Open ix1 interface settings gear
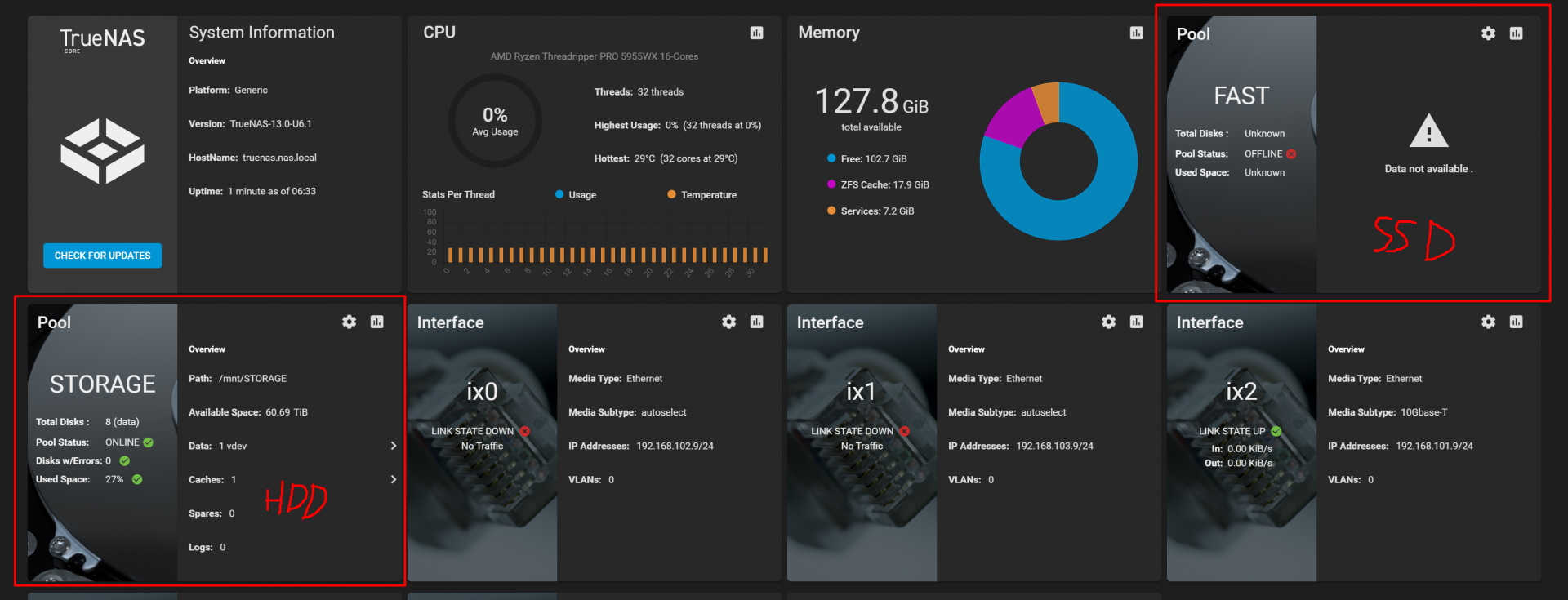 [x=1108, y=322]
